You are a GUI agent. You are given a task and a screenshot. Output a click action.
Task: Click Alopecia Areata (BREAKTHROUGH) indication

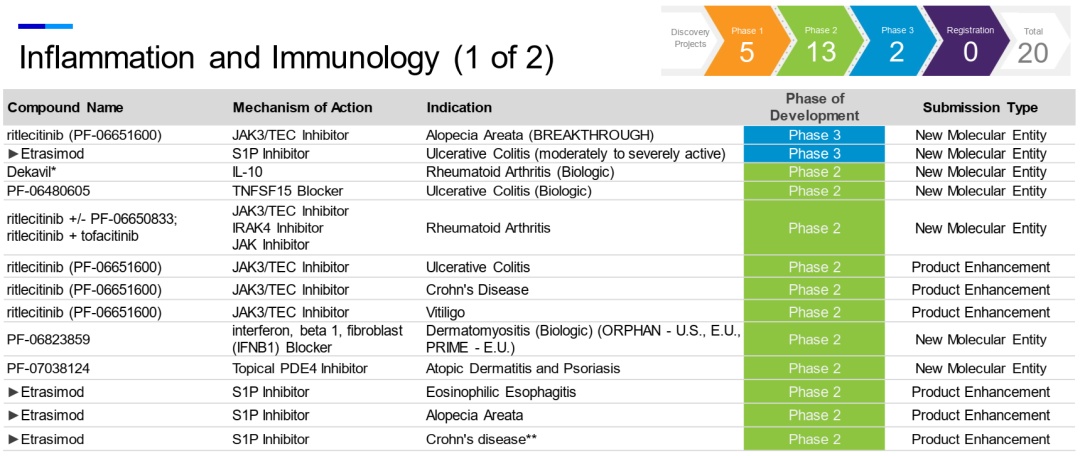(x=540, y=135)
